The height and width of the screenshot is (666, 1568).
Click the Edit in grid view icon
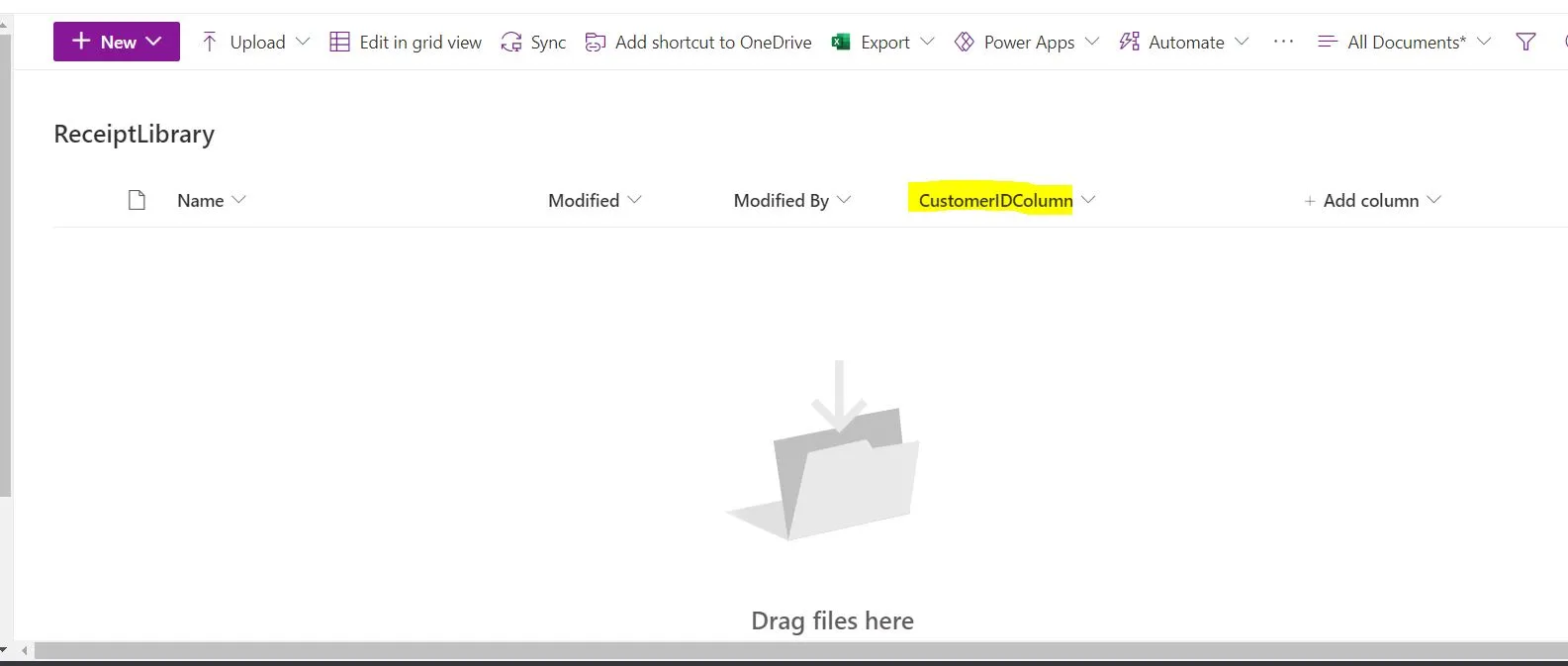[339, 42]
